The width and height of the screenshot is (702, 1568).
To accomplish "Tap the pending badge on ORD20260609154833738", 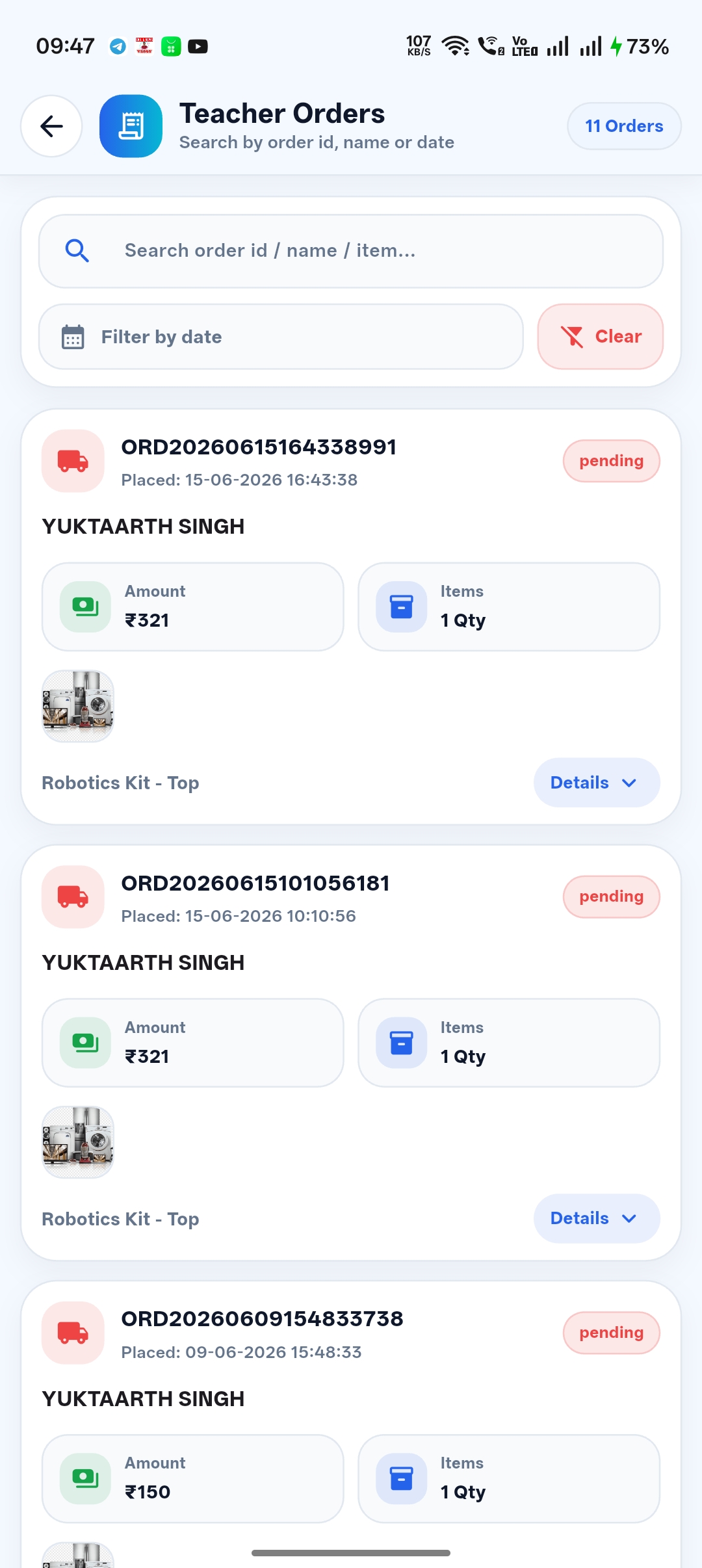I will click(x=611, y=1333).
